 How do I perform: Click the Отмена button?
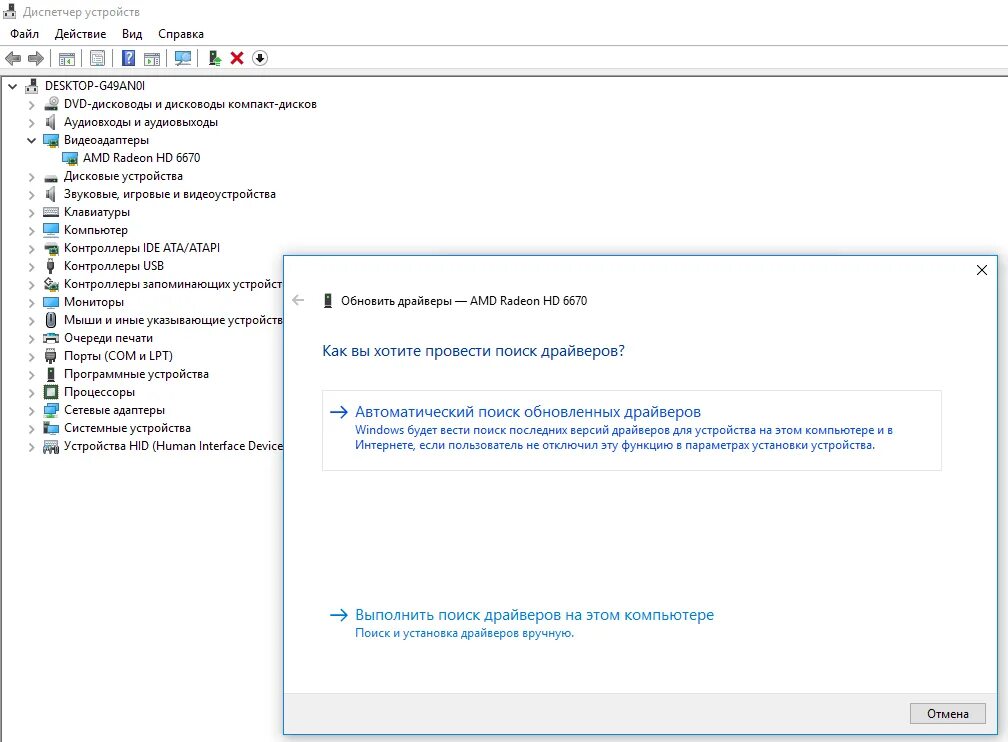coord(948,714)
